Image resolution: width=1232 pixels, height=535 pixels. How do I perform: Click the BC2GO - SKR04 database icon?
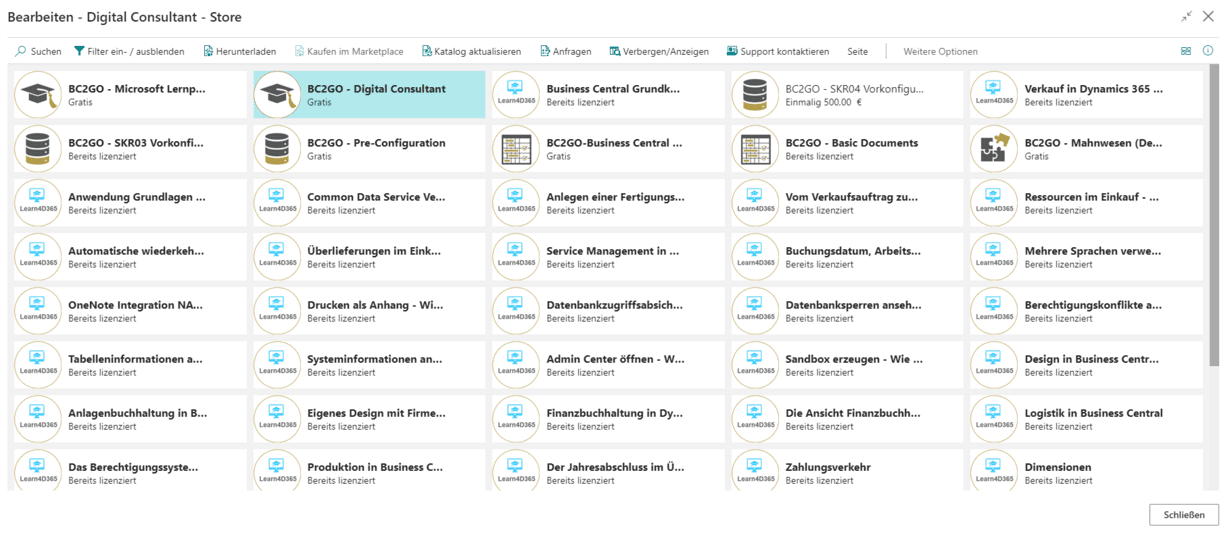coord(754,95)
